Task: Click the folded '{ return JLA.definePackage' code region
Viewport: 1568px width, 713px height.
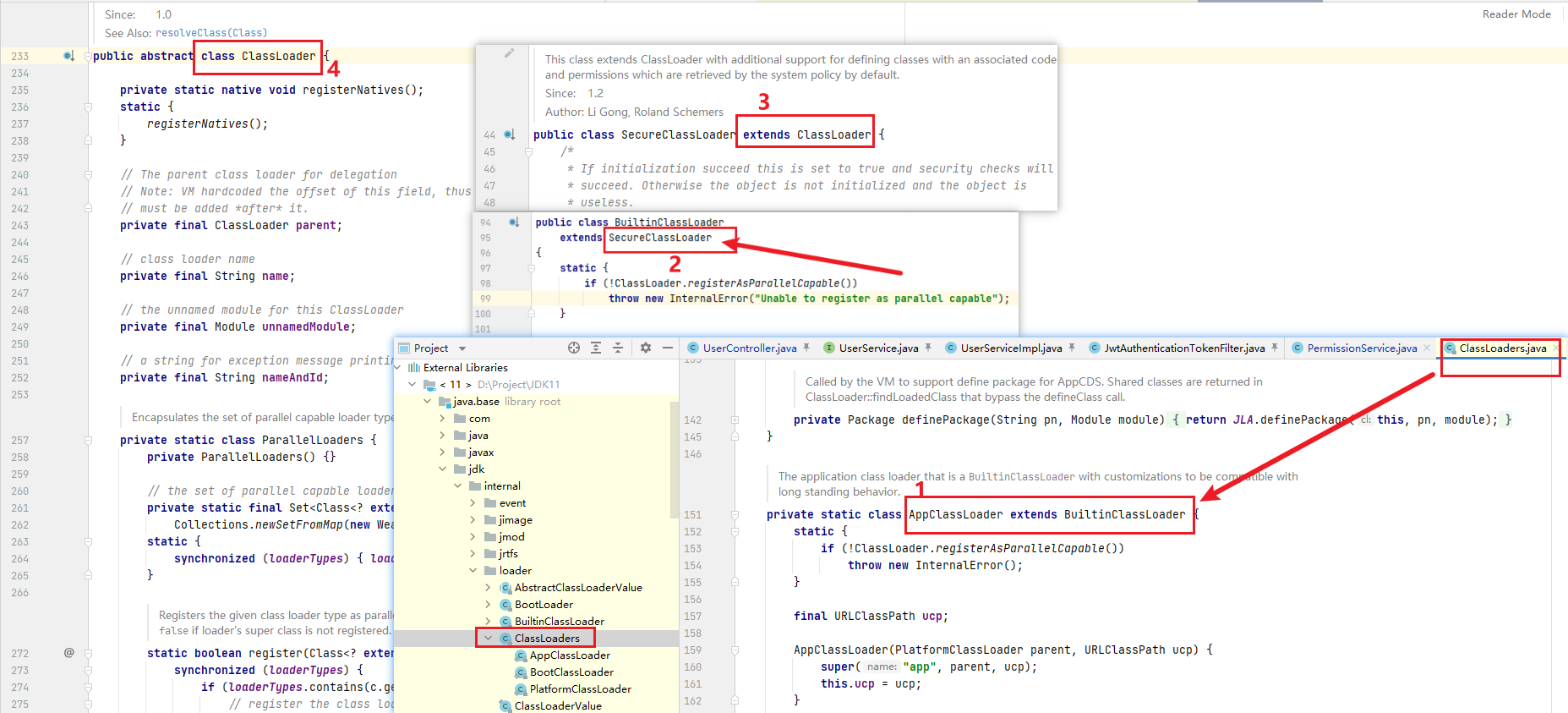Action: (x=1341, y=420)
